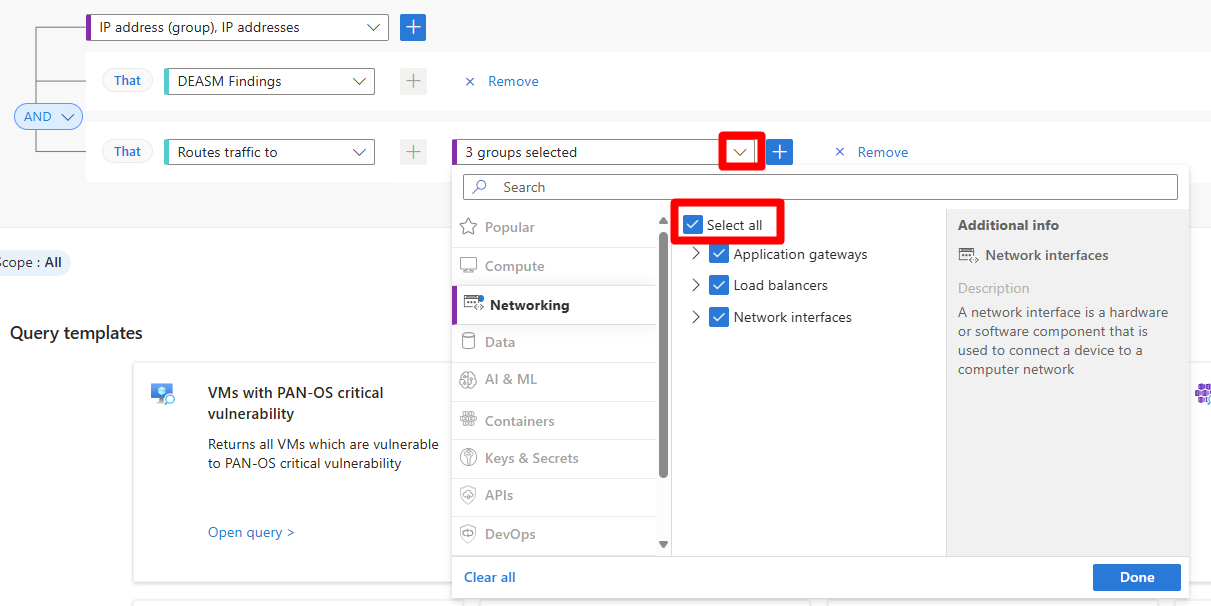Click into the Search input field
Screen dimensions: 1211x606
[820, 187]
